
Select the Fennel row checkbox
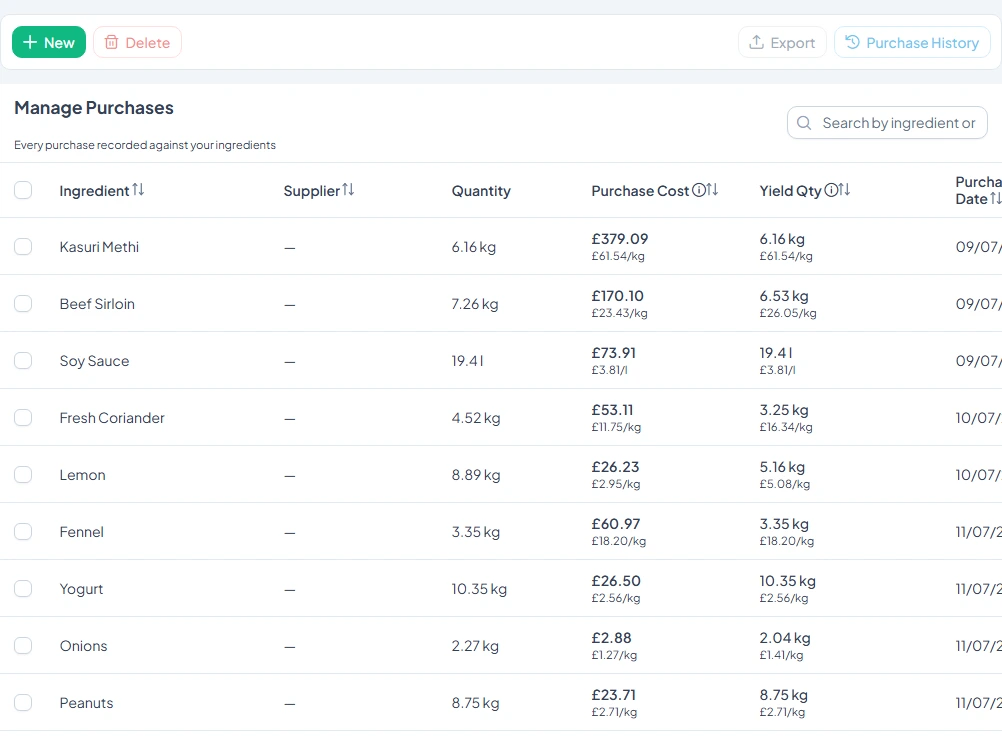point(23,532)
